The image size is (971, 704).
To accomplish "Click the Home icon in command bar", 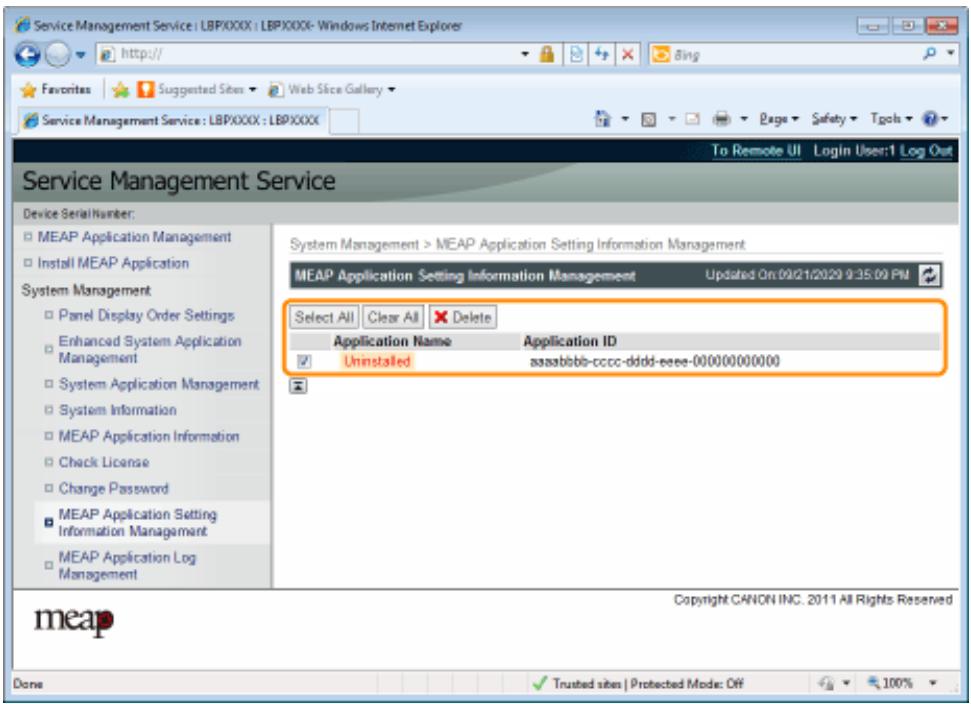I will [x=602, y=118].
